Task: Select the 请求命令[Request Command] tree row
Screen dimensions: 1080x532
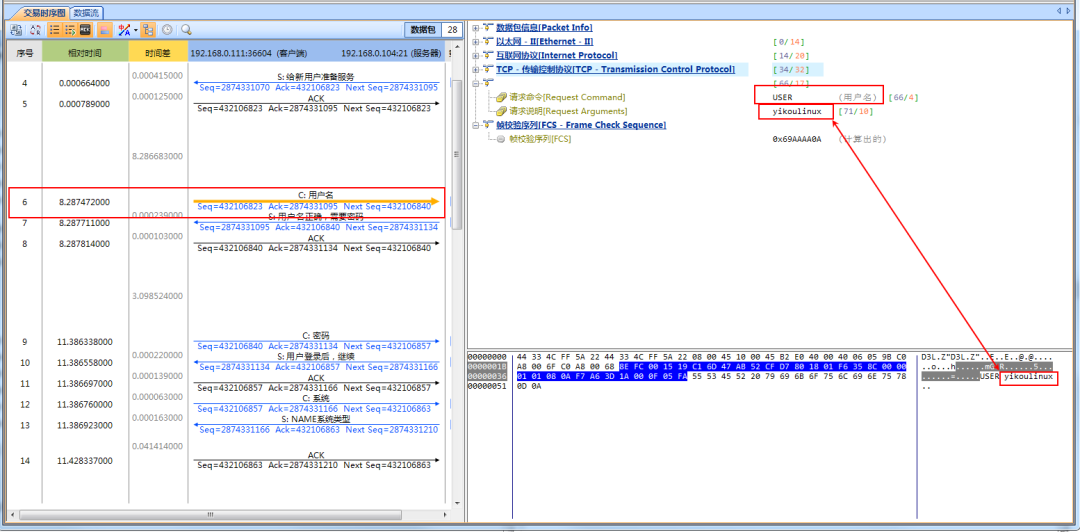Action: pyautogui.click(x=568, y=97)
